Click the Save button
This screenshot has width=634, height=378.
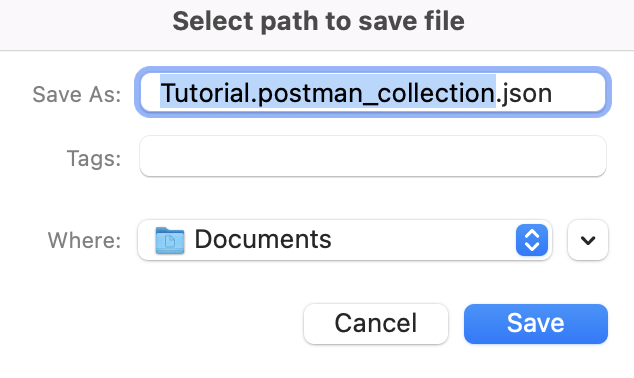point(536,324)
